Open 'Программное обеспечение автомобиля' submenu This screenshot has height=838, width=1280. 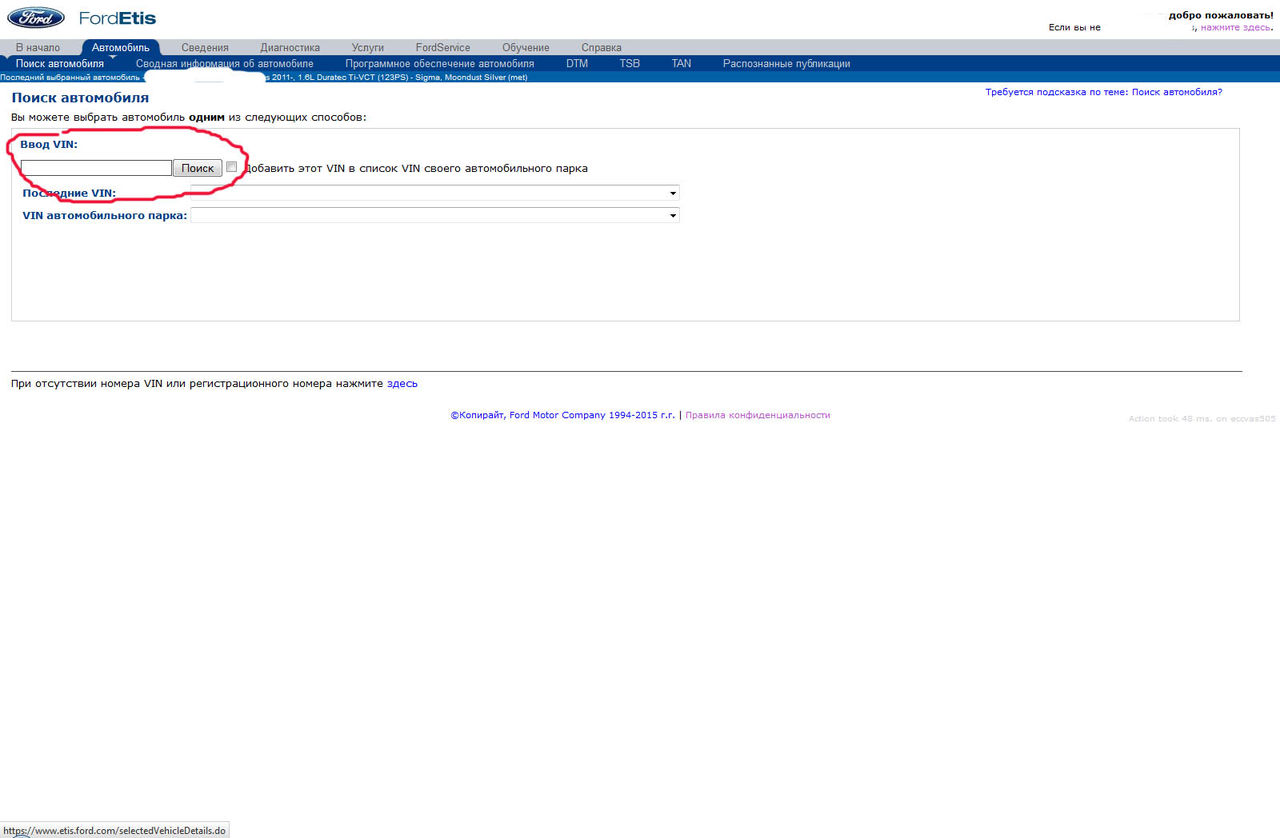click(440, 63)
